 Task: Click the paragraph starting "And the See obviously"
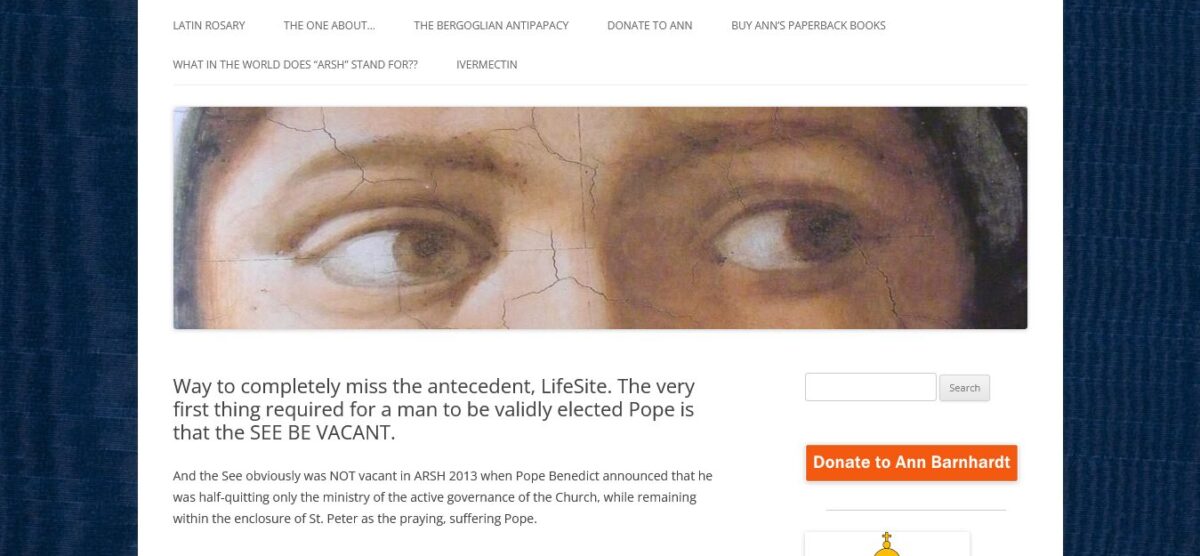(443, 497)
